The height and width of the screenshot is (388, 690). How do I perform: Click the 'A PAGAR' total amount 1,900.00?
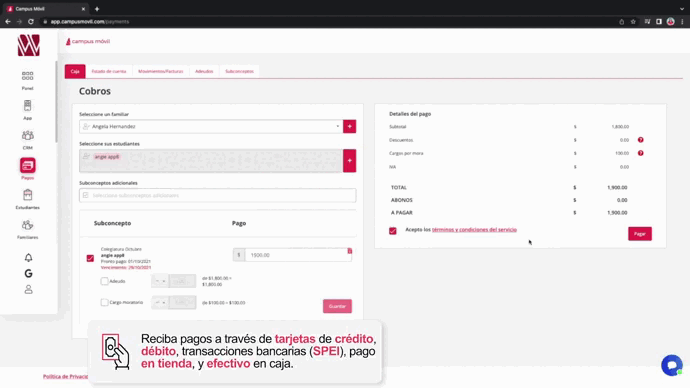coord(617,212)
